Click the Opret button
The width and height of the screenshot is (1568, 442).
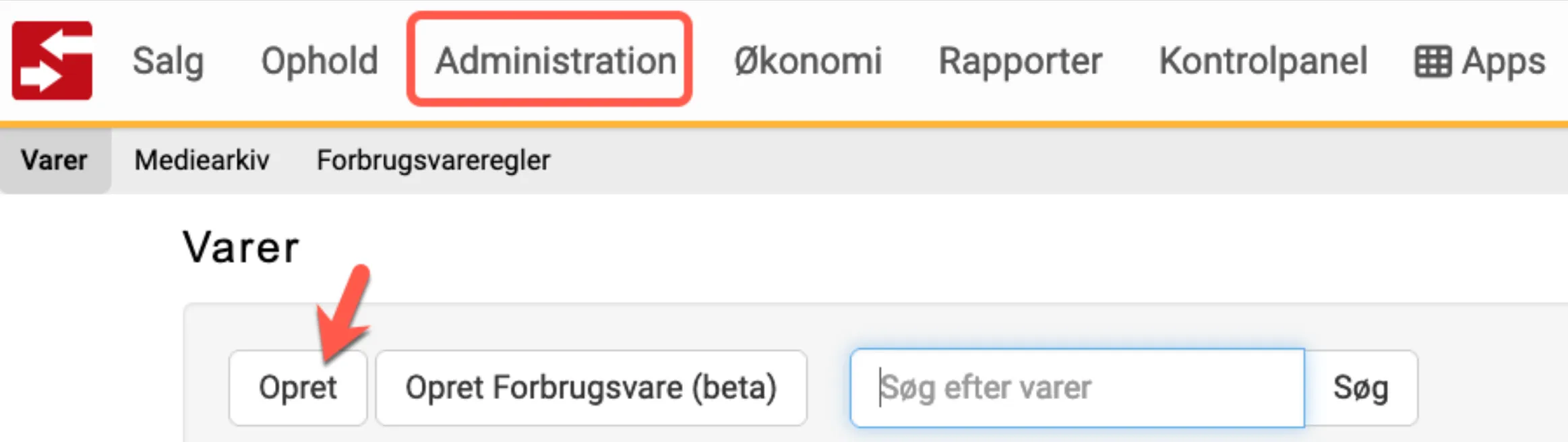299,387
